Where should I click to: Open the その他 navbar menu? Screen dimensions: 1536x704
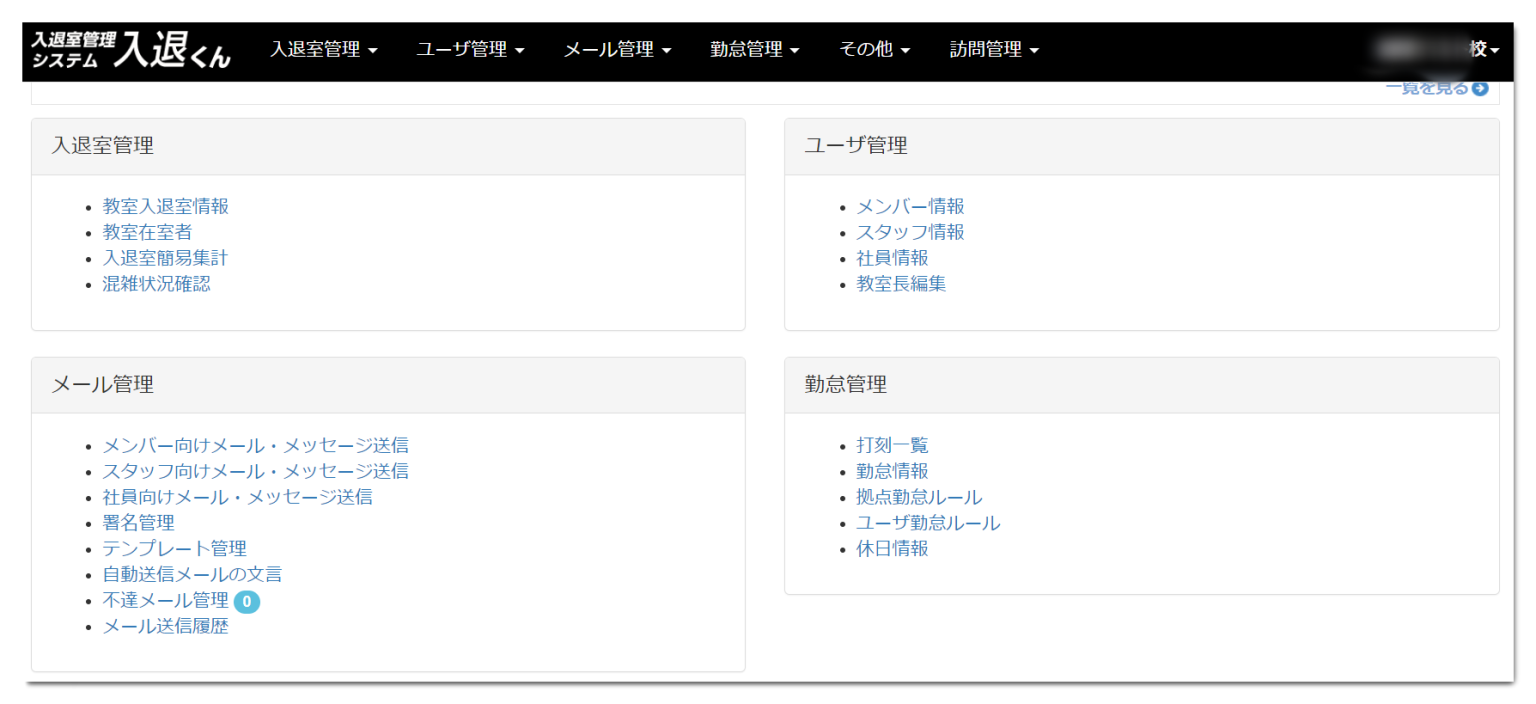[x=874, y=50]
